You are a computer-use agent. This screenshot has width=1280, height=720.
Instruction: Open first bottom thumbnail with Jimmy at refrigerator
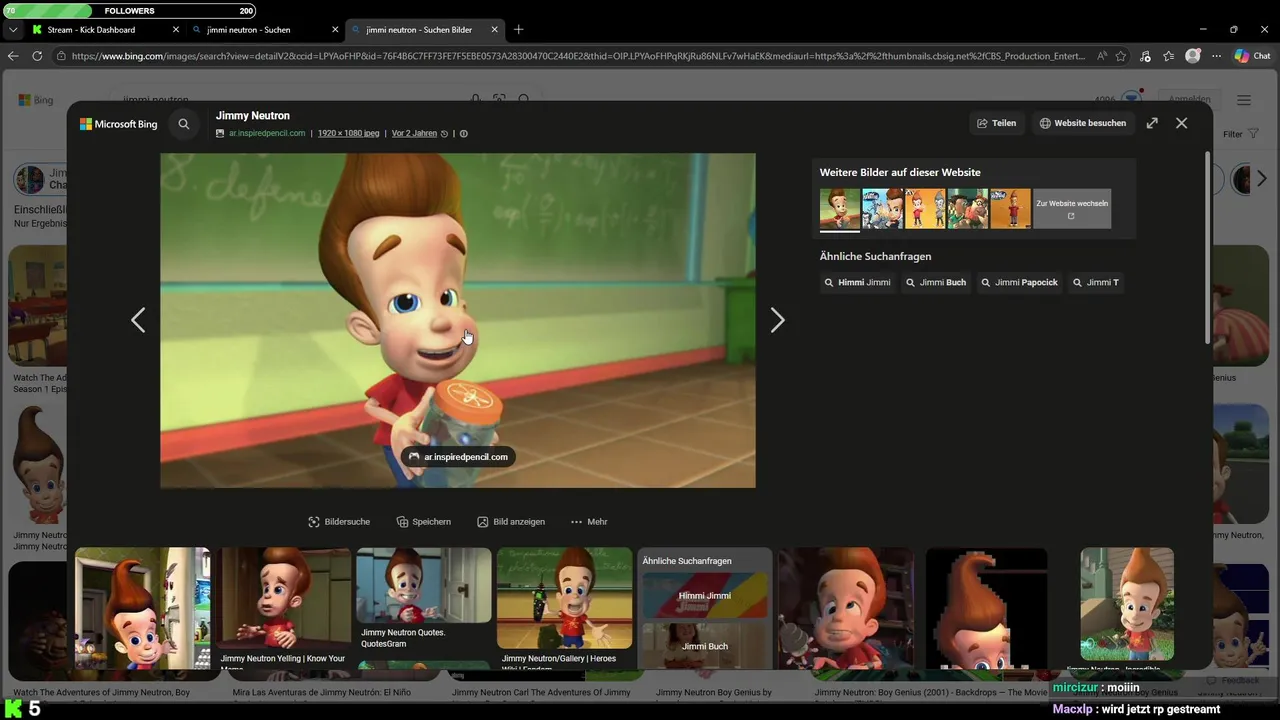click(143, 607)
